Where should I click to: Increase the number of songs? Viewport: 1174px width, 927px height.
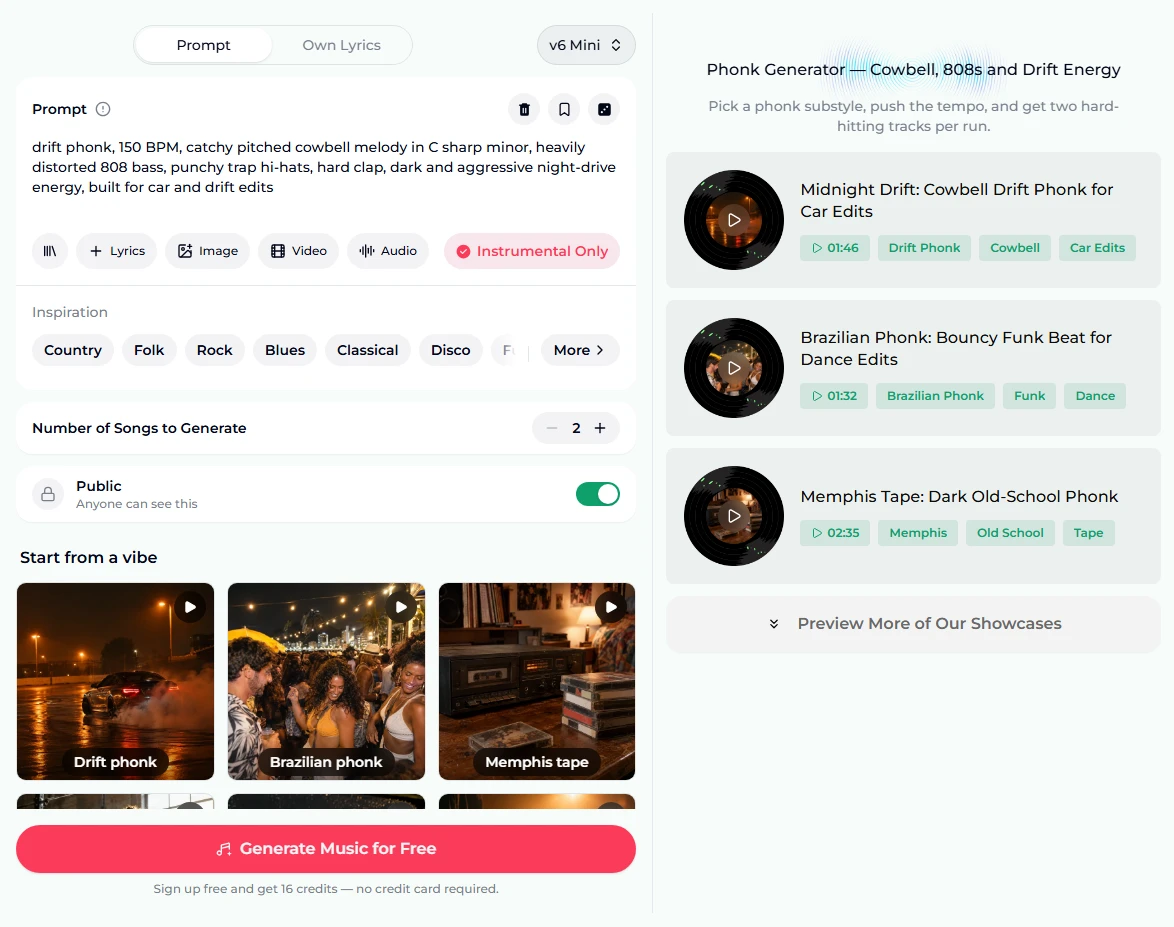pos(600,428)
